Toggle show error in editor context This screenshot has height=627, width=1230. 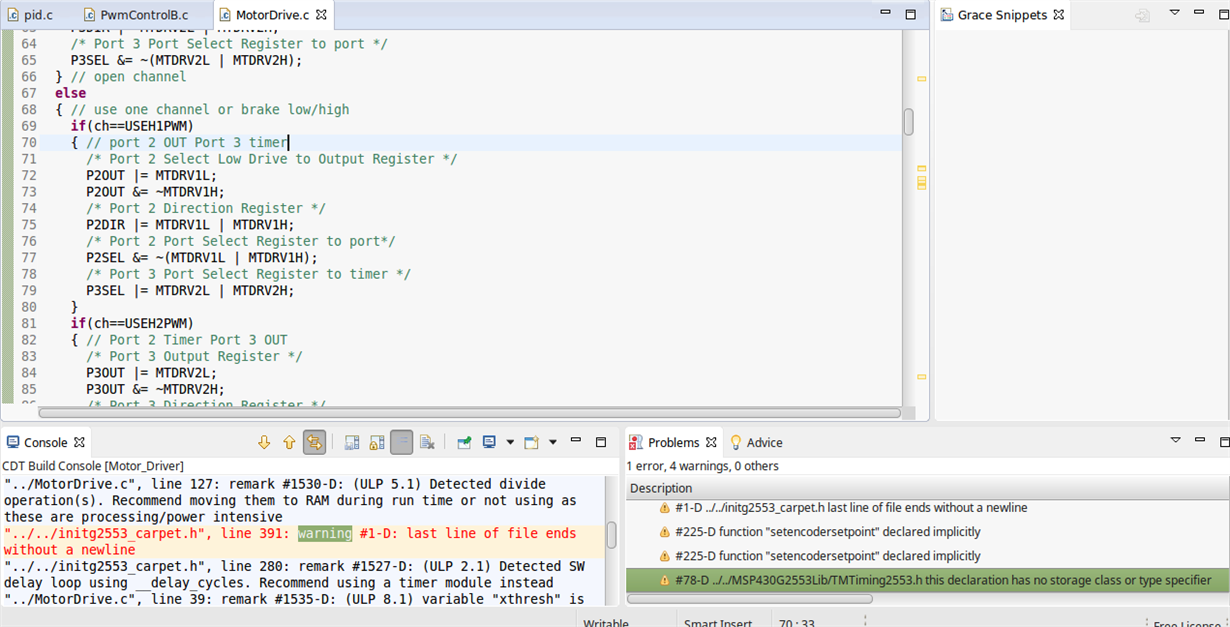(314, 442)
